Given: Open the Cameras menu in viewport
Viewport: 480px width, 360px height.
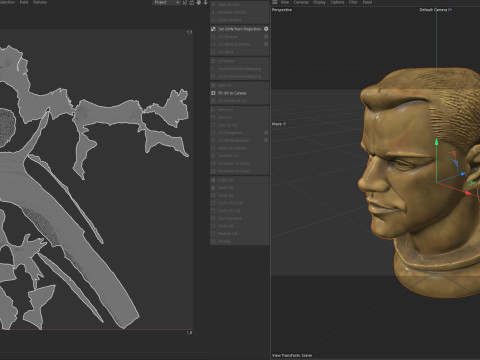Looking at the screenshot, I should click(x=301, y=2).
